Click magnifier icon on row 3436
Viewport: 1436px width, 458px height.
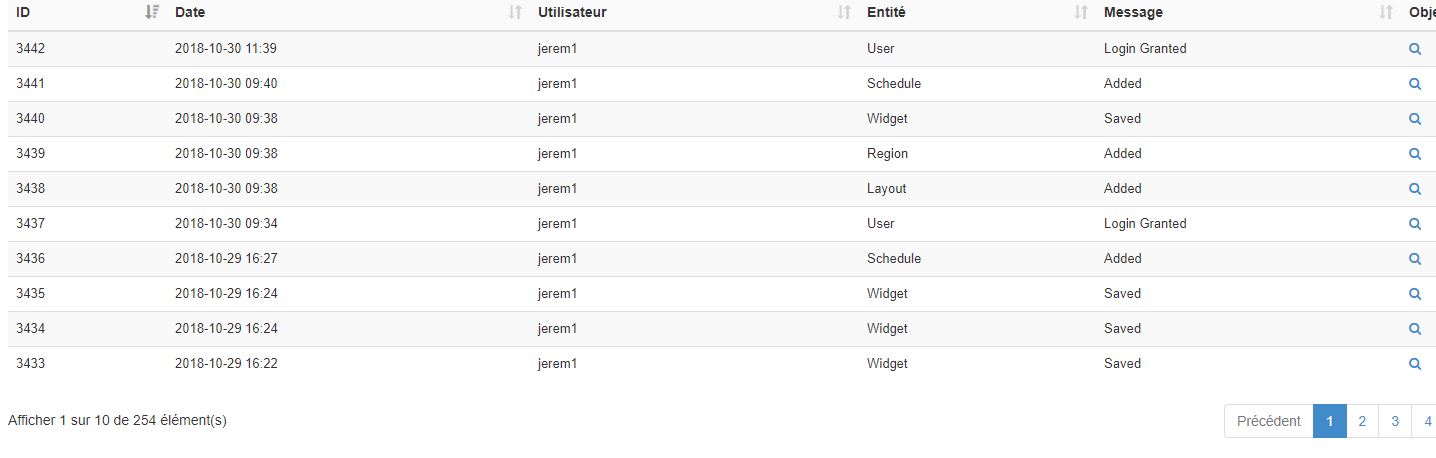(1415, 259)
